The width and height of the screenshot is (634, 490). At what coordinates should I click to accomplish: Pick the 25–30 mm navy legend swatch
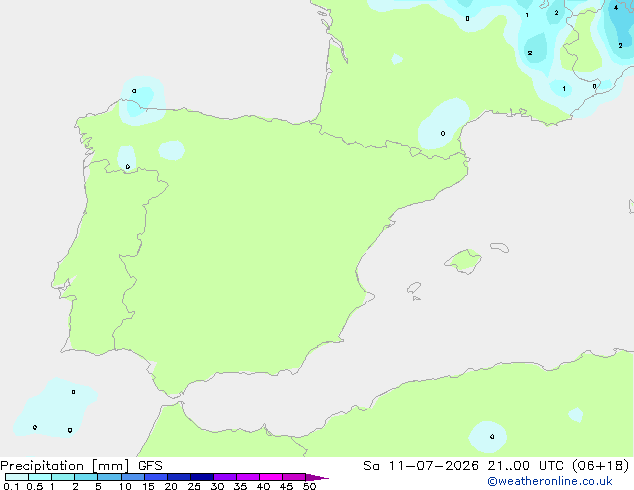pyautogui.click(x=202, y=477)
